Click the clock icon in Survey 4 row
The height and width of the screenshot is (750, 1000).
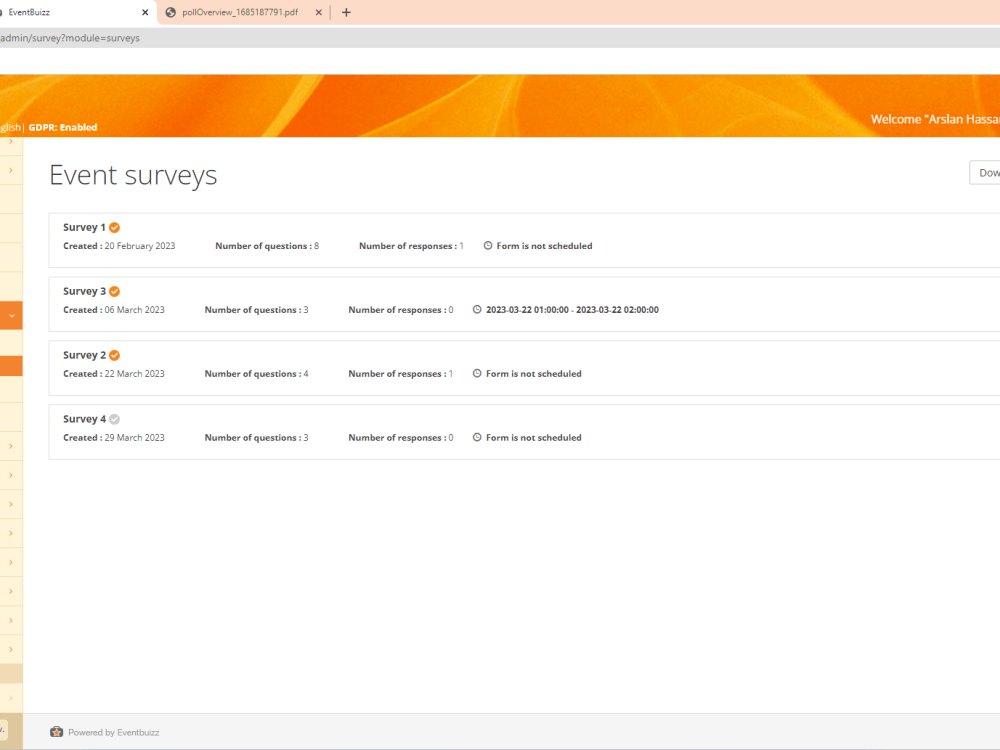point(477,437)
